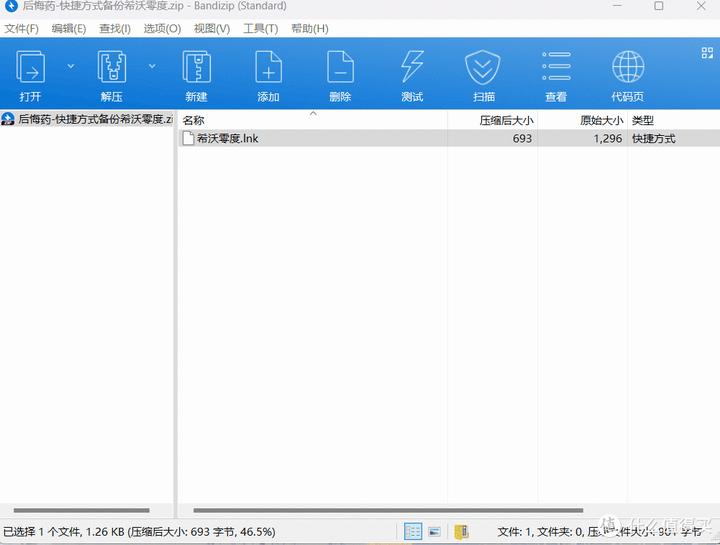The image size is (720, 545).
Task: Click the Add (添加) file icon
Action: point(269,67)
